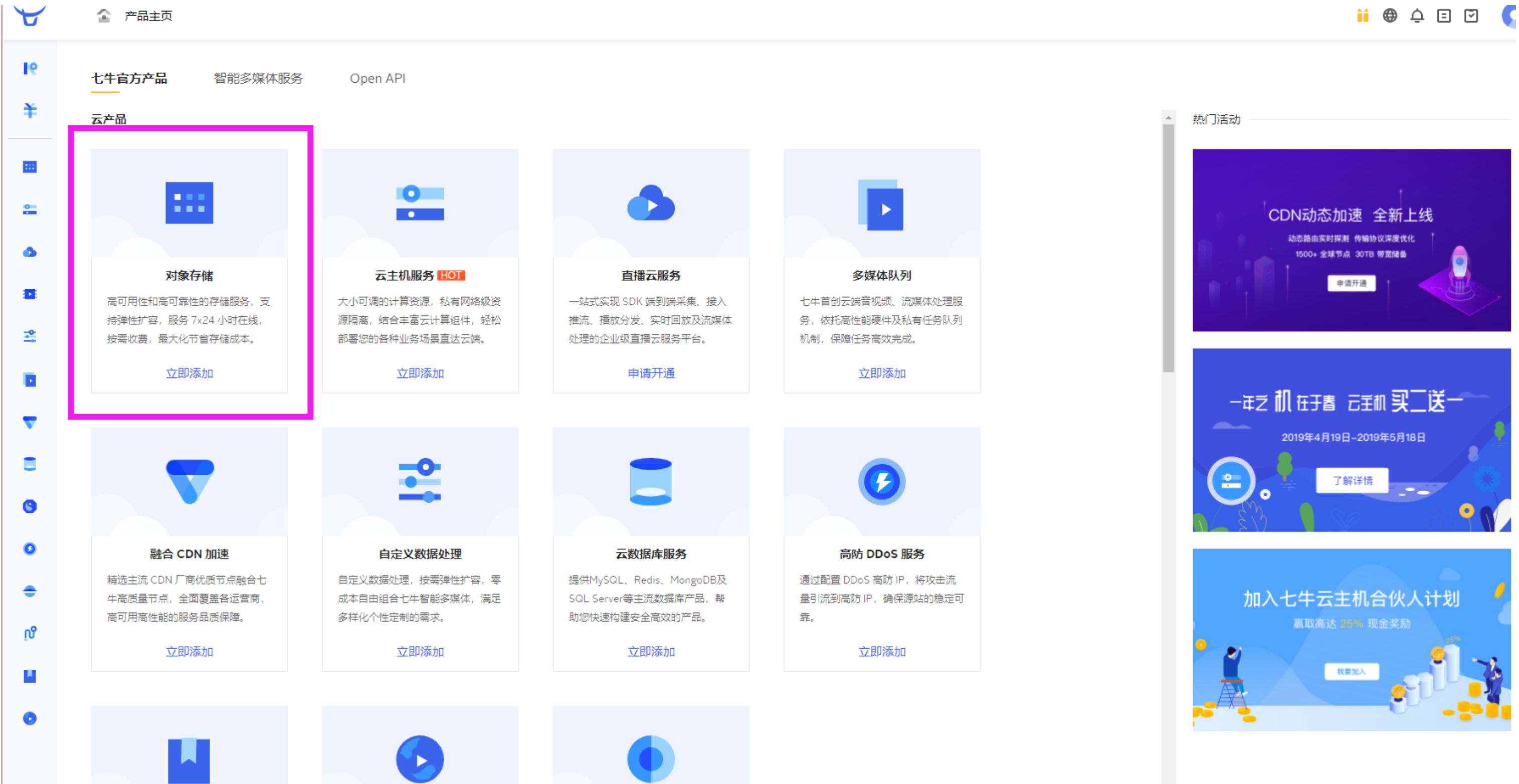The height and width of the screenshot is (784, 1519).
Task: Open the object storage sidebar icon
Action: coord(30,167)
